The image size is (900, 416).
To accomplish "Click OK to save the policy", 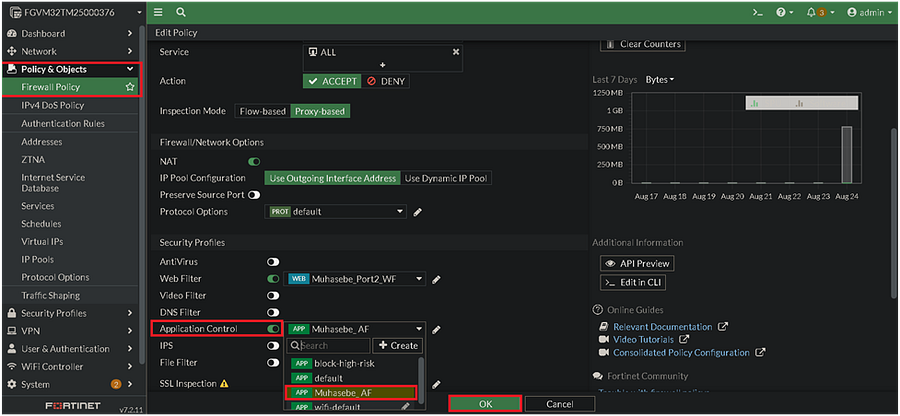I will [x=485, y=404].
